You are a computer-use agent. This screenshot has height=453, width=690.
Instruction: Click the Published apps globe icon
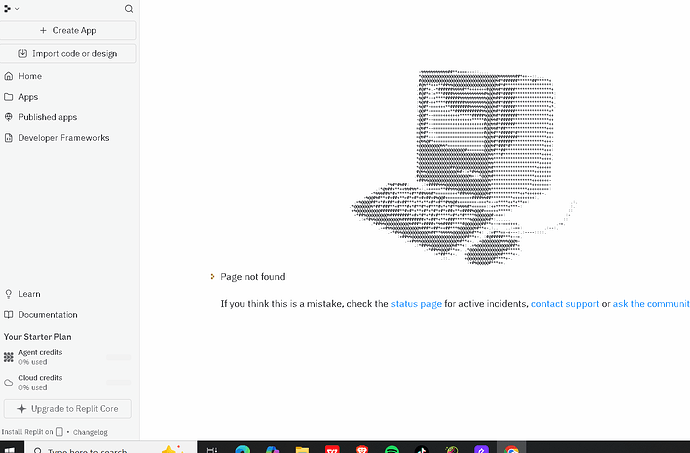tap(8, 117)
